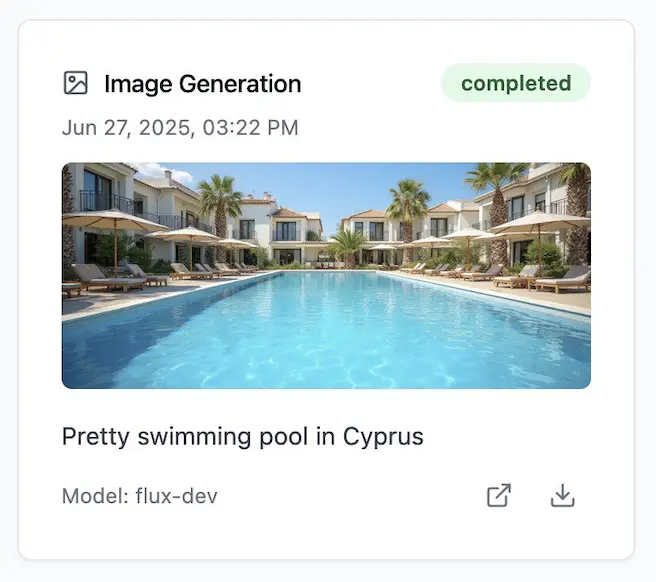Click the blue pool water in the image
Viewport: 656px width, 582px height.
(330, 330)
